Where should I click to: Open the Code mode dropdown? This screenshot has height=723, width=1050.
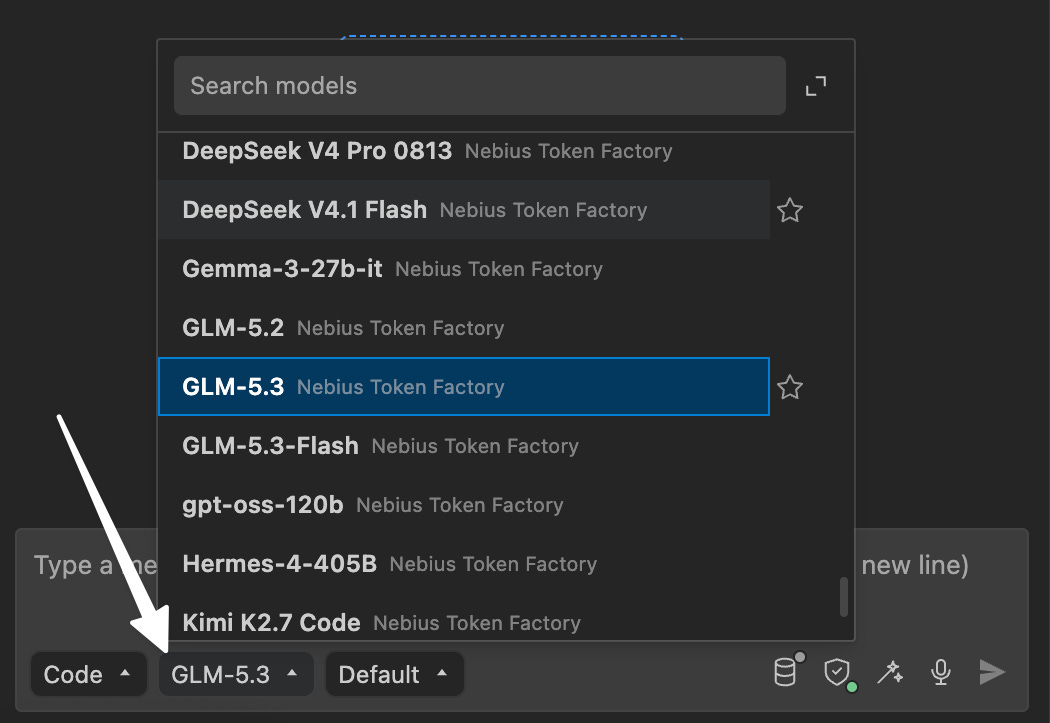88,674
